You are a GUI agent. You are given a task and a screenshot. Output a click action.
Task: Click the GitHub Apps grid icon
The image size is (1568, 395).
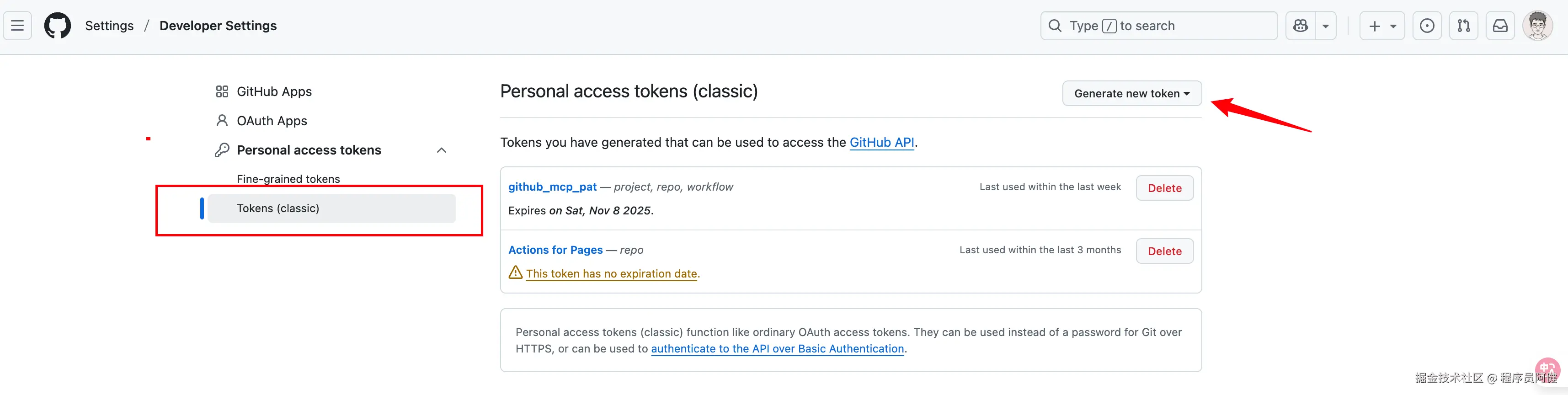223,91
